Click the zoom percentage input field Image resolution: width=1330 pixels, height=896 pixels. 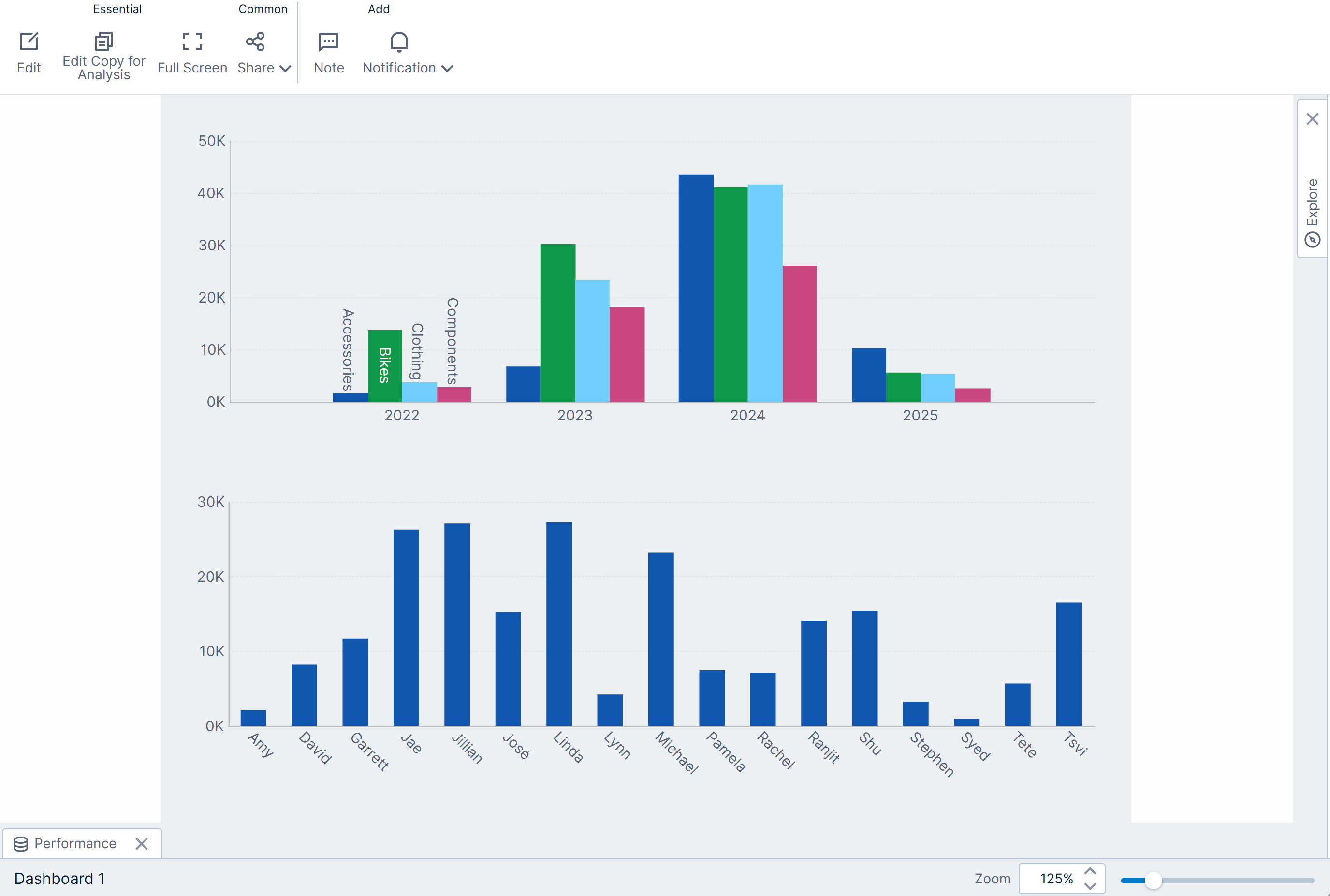1055,879
